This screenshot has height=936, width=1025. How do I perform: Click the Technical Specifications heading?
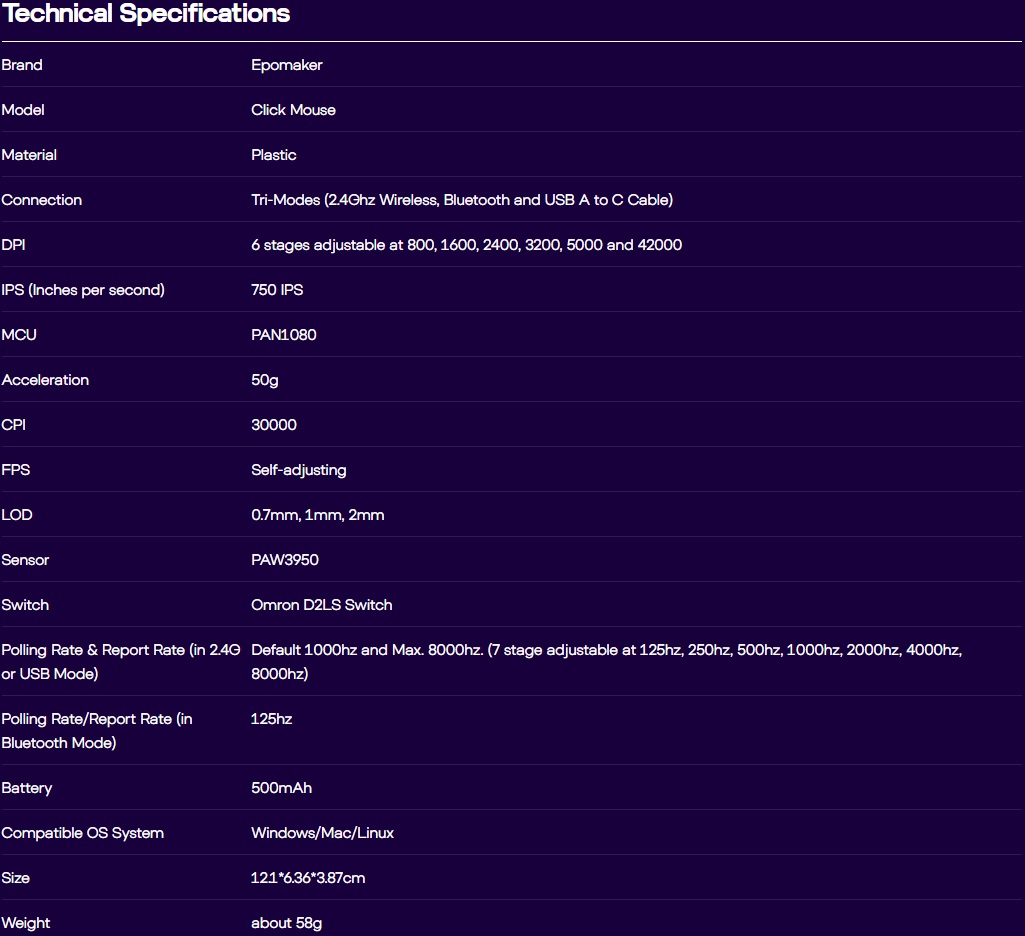coord(146,14)
